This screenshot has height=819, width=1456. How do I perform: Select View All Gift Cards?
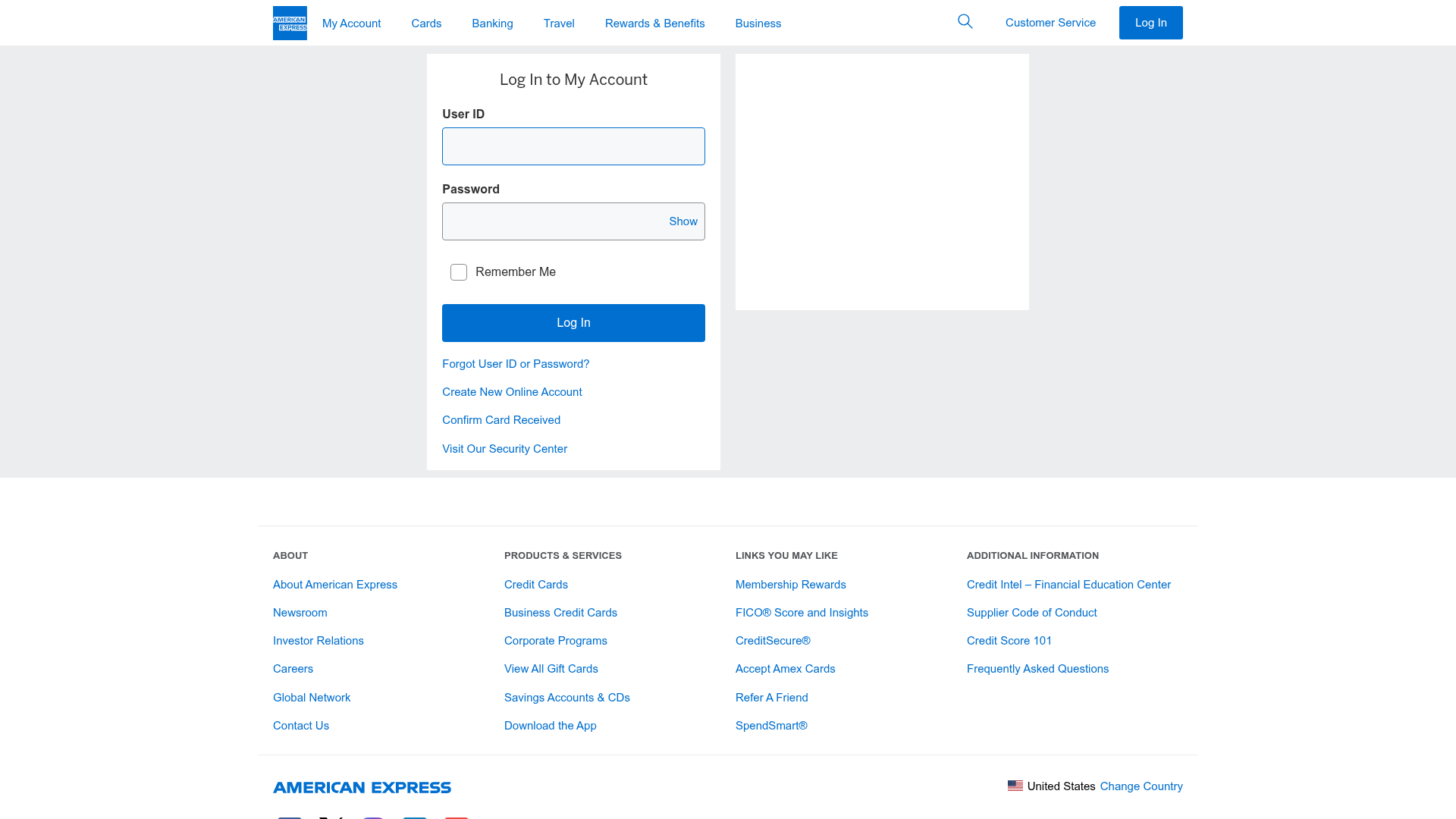coord(551,669)
